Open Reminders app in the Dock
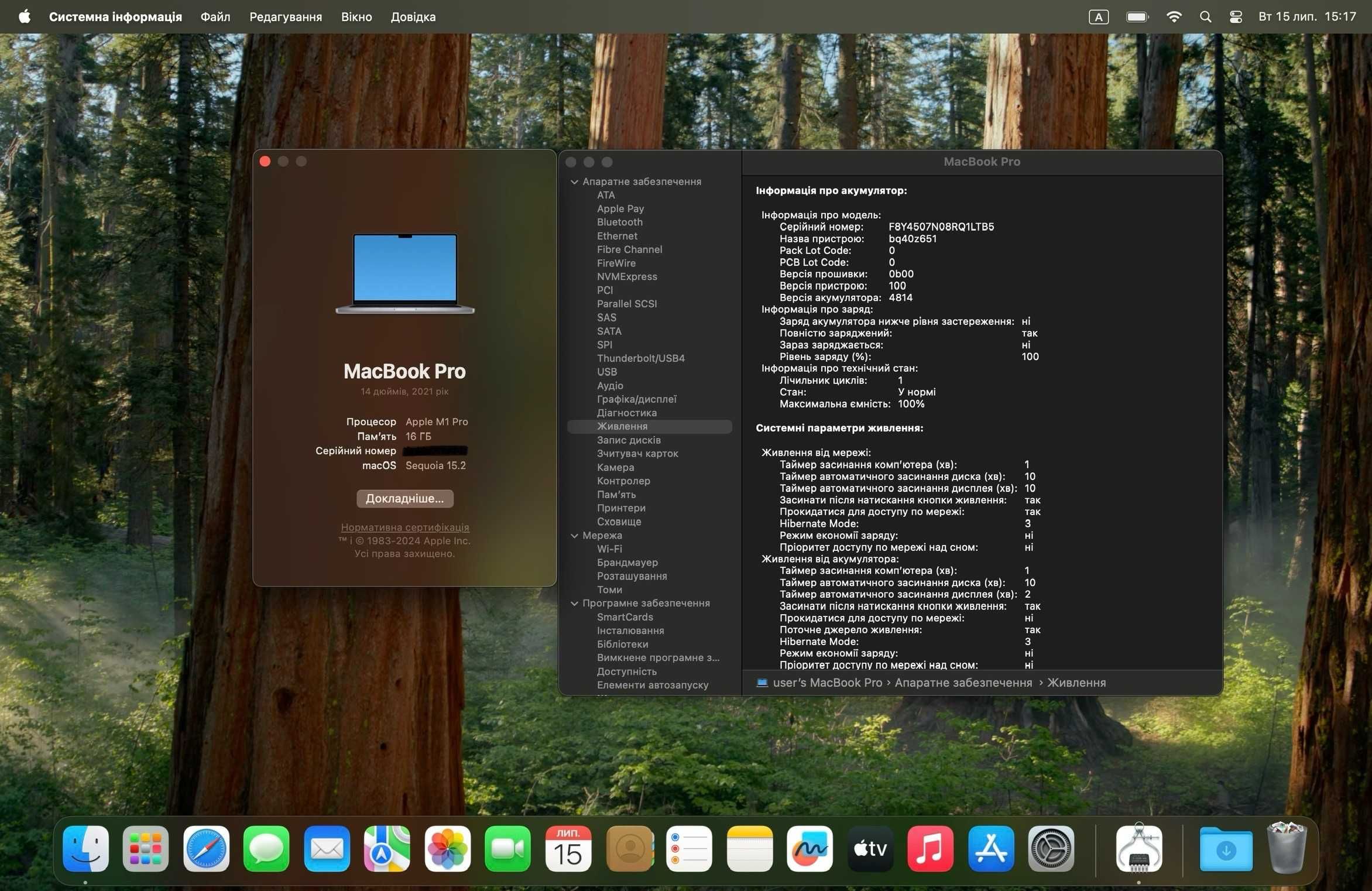Screen dimensions: 1372x891 (689, 849)
